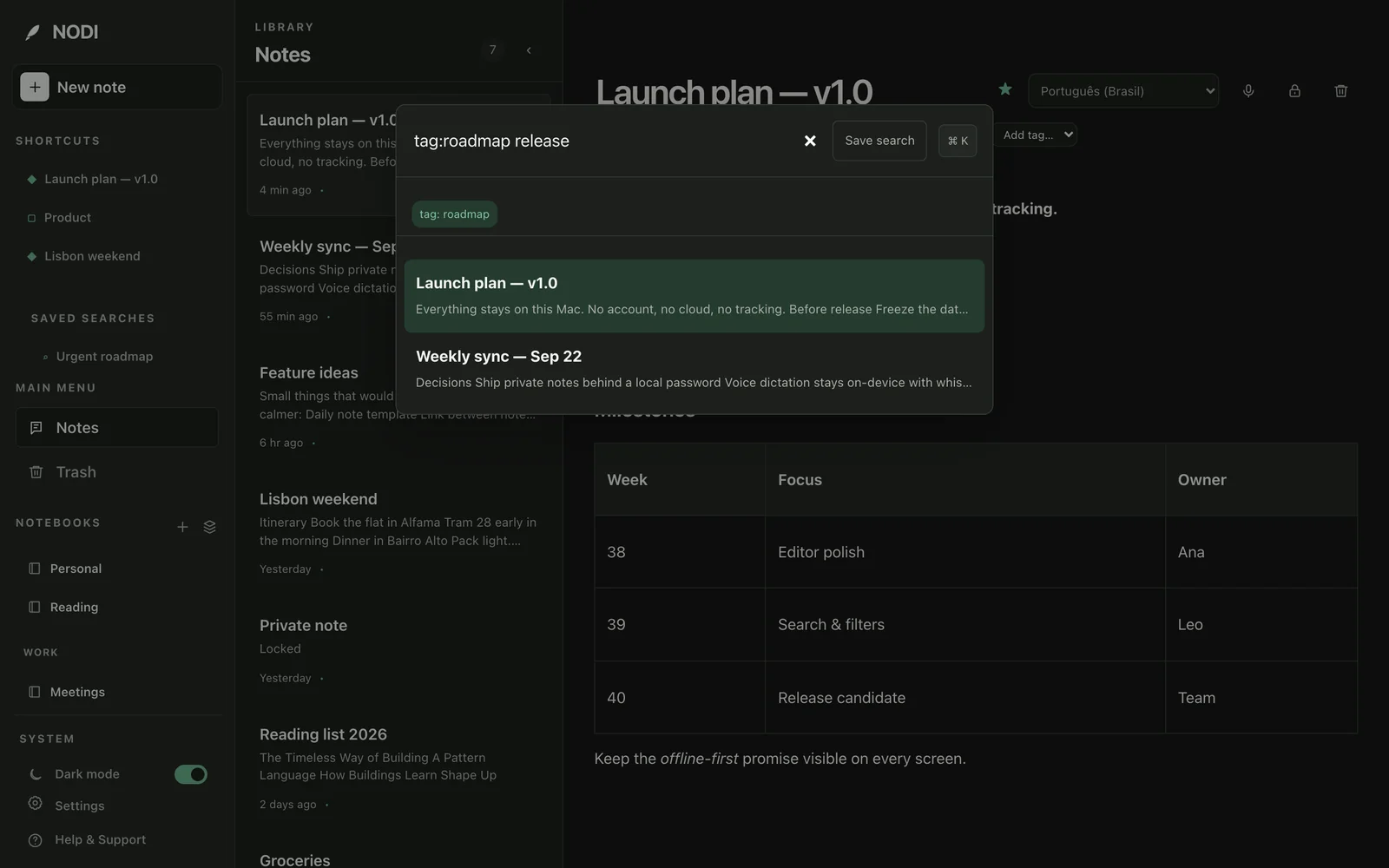Select Lisbon weekend note in list
Image resolution: width=1389 pixels, height=868 pixels.
point(398,533)
